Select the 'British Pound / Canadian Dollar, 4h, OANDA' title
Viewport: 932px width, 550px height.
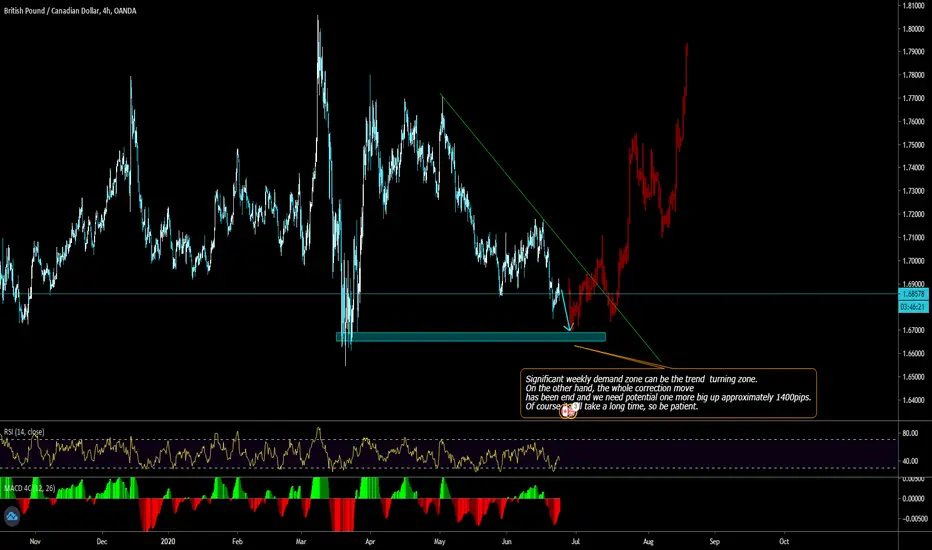(x=70, y=11)
